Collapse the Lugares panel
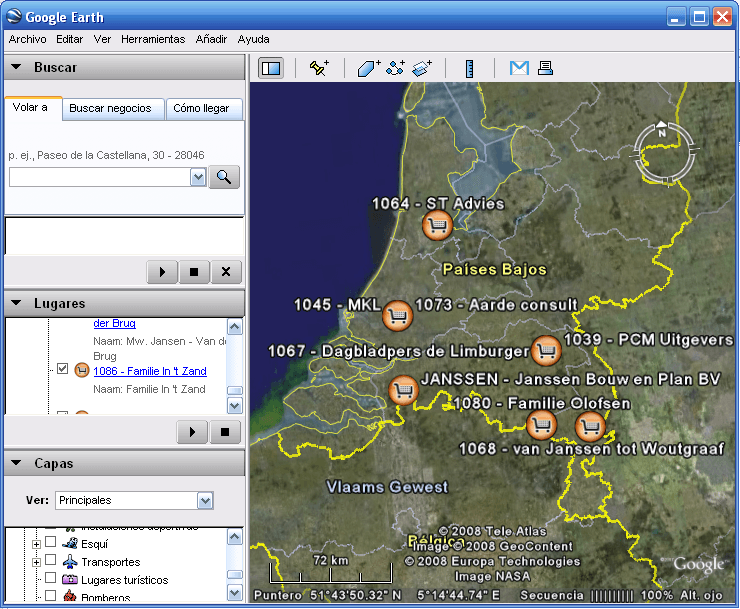Image resolution: width=740 pixels, height=609 pixels. pos(16,303)
